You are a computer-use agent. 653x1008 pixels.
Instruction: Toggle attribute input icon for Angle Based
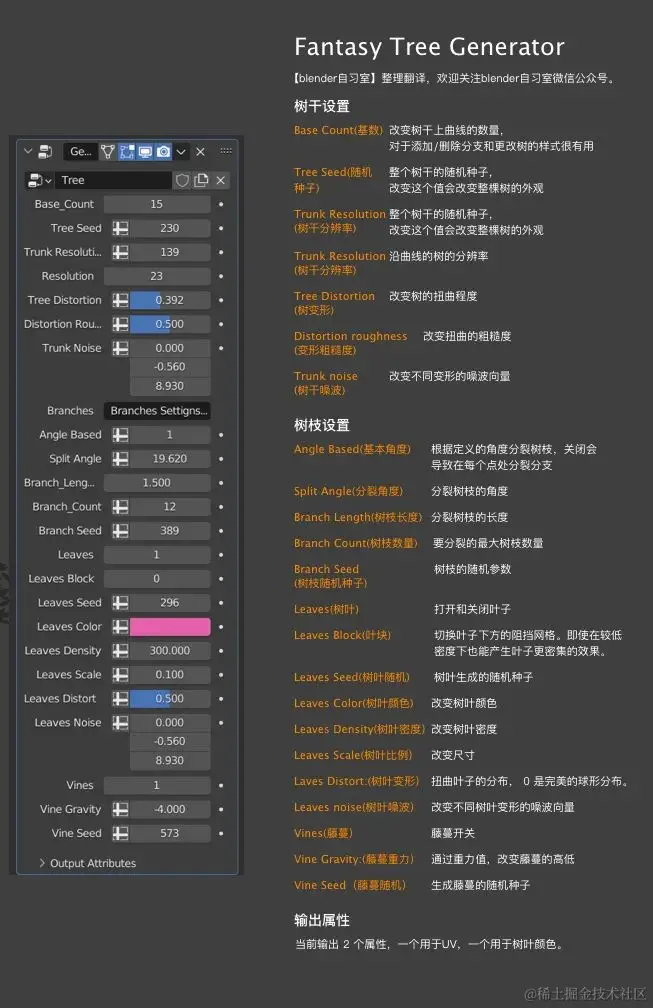(x=120, y=435)
